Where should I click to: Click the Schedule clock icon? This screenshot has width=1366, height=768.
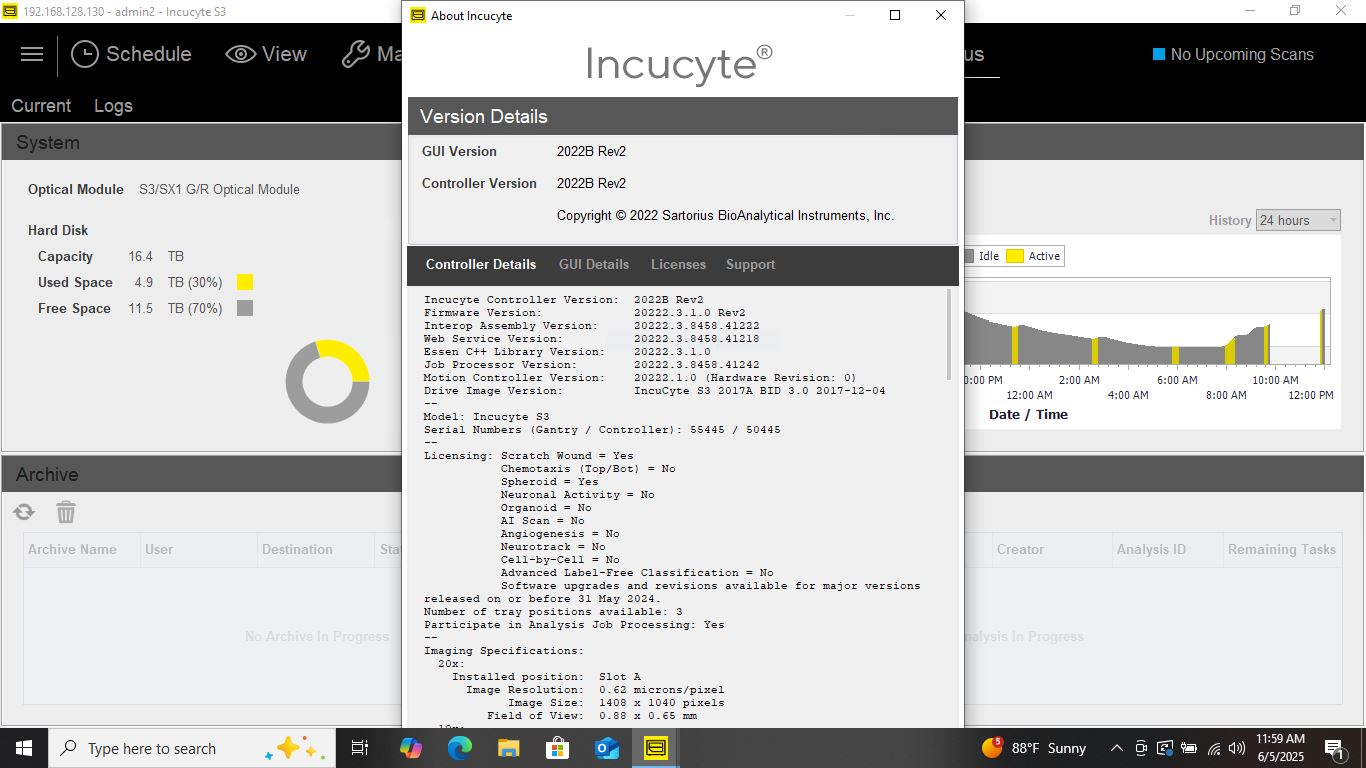click(x=85, y=54)
